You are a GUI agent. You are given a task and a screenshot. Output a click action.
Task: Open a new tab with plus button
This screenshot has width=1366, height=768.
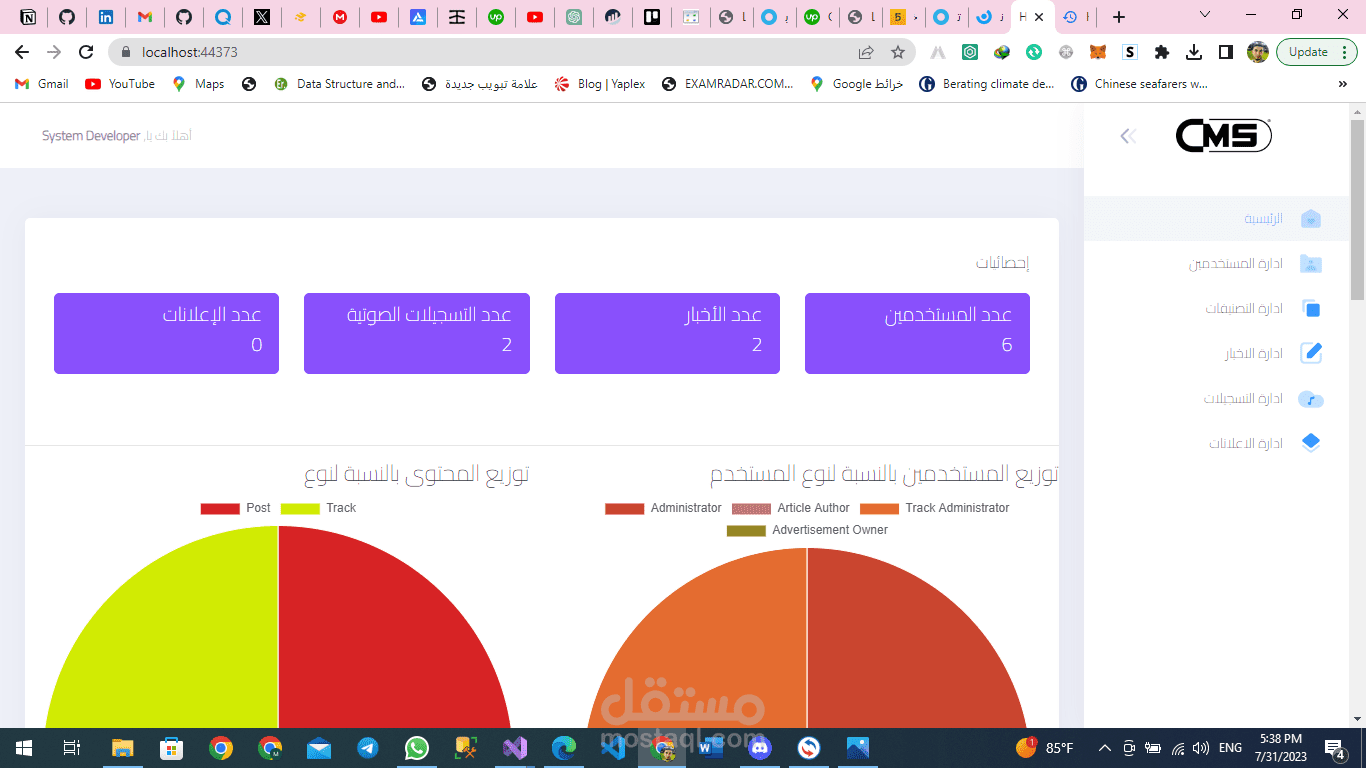[1119, 17]
